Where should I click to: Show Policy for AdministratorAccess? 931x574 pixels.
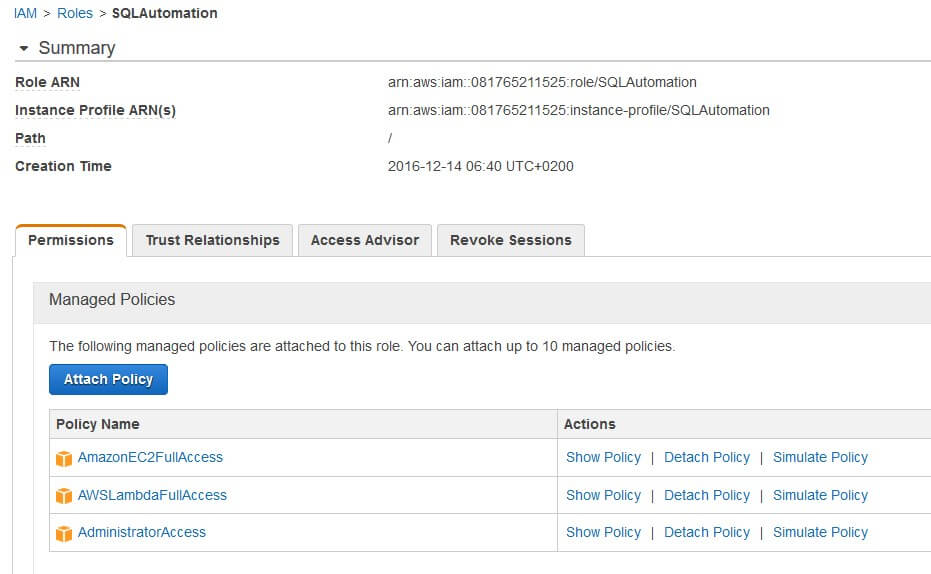(603, 532)
